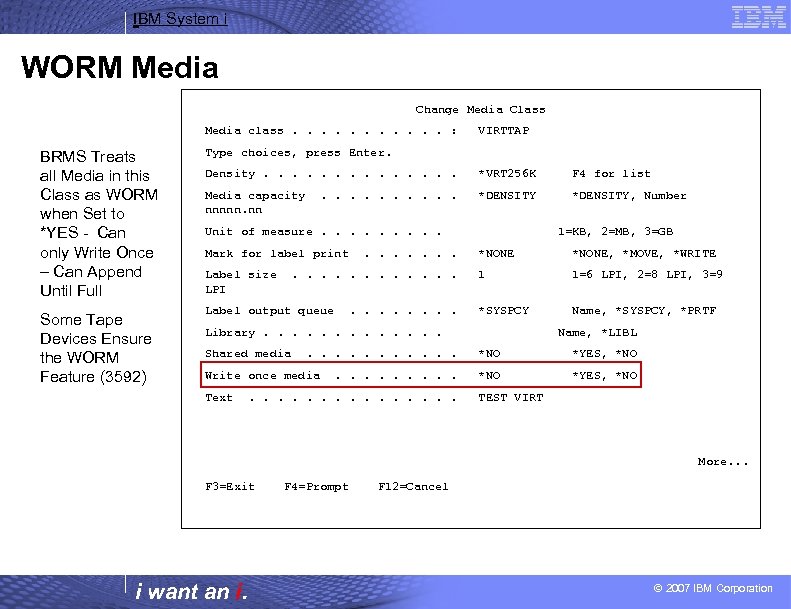This screenshot has height=609, width=791.
Task: Click the F4=Prompt function key
Action: point(316,487)
